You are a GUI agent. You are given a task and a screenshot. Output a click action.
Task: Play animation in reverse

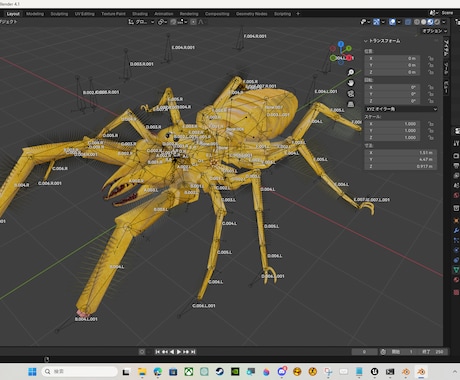click(x=172, y=352)
